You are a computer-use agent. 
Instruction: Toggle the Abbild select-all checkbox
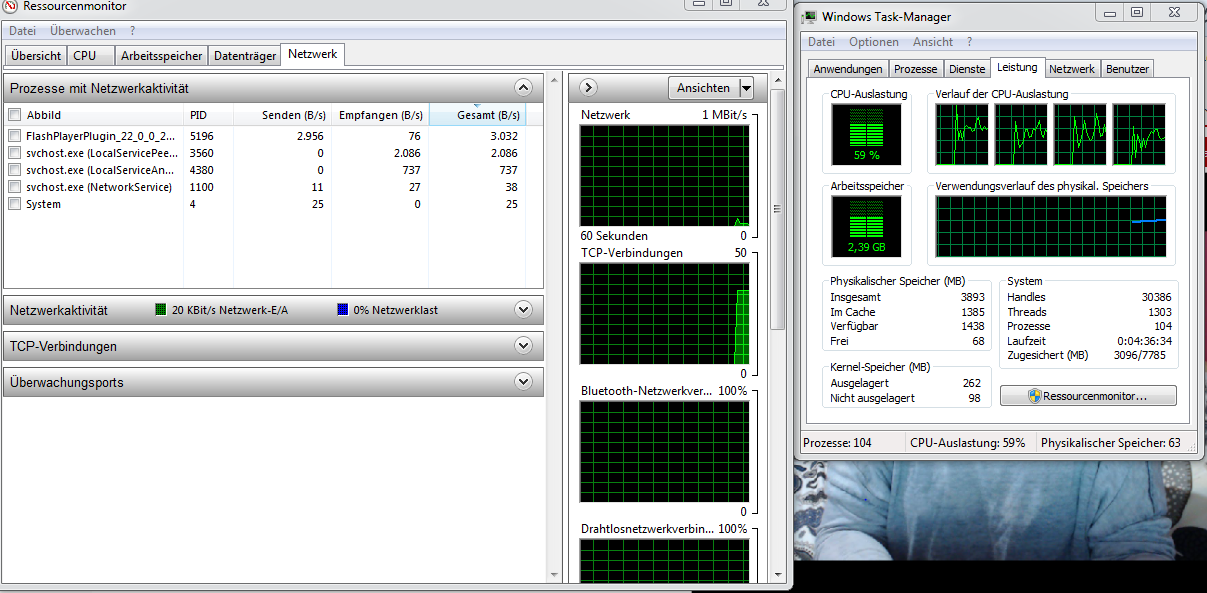[x=14, y=115]
